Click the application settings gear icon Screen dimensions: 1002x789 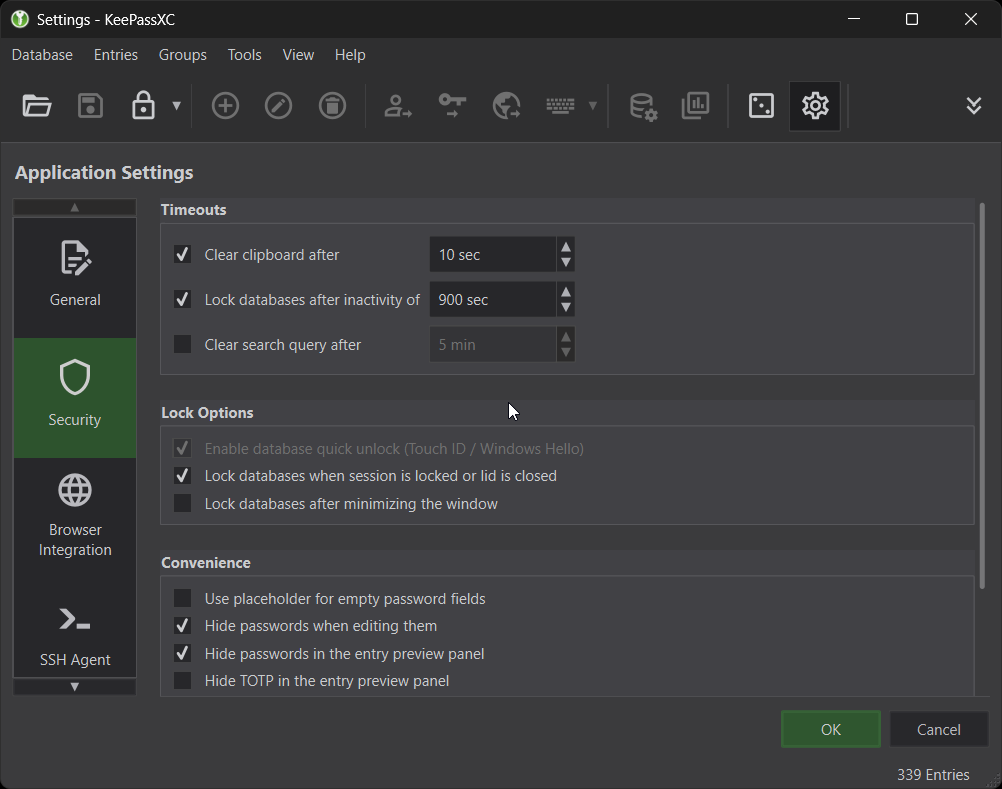[x=815, y=105]
